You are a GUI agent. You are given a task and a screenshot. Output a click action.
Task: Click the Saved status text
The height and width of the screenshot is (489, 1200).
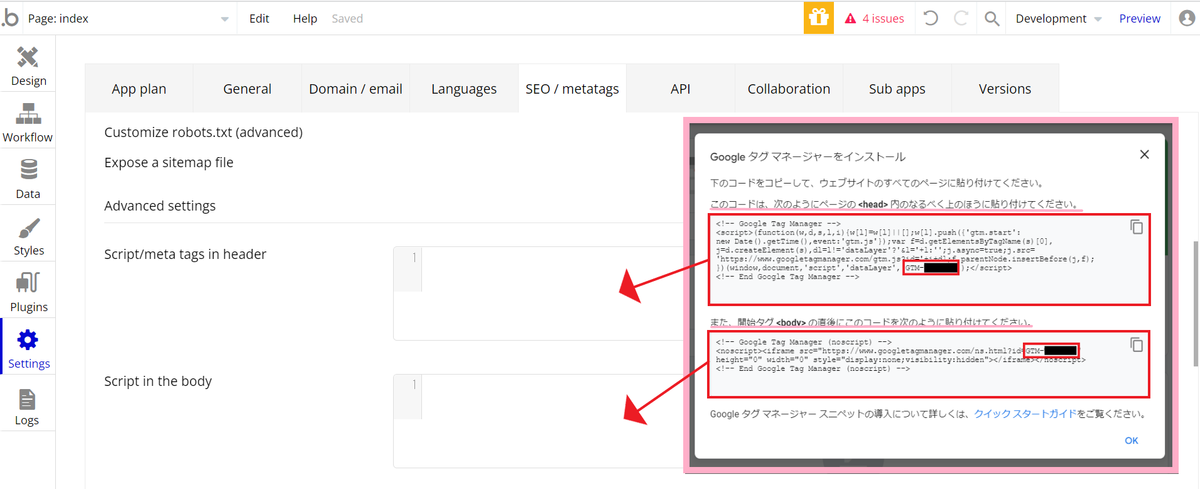[347, 18]
